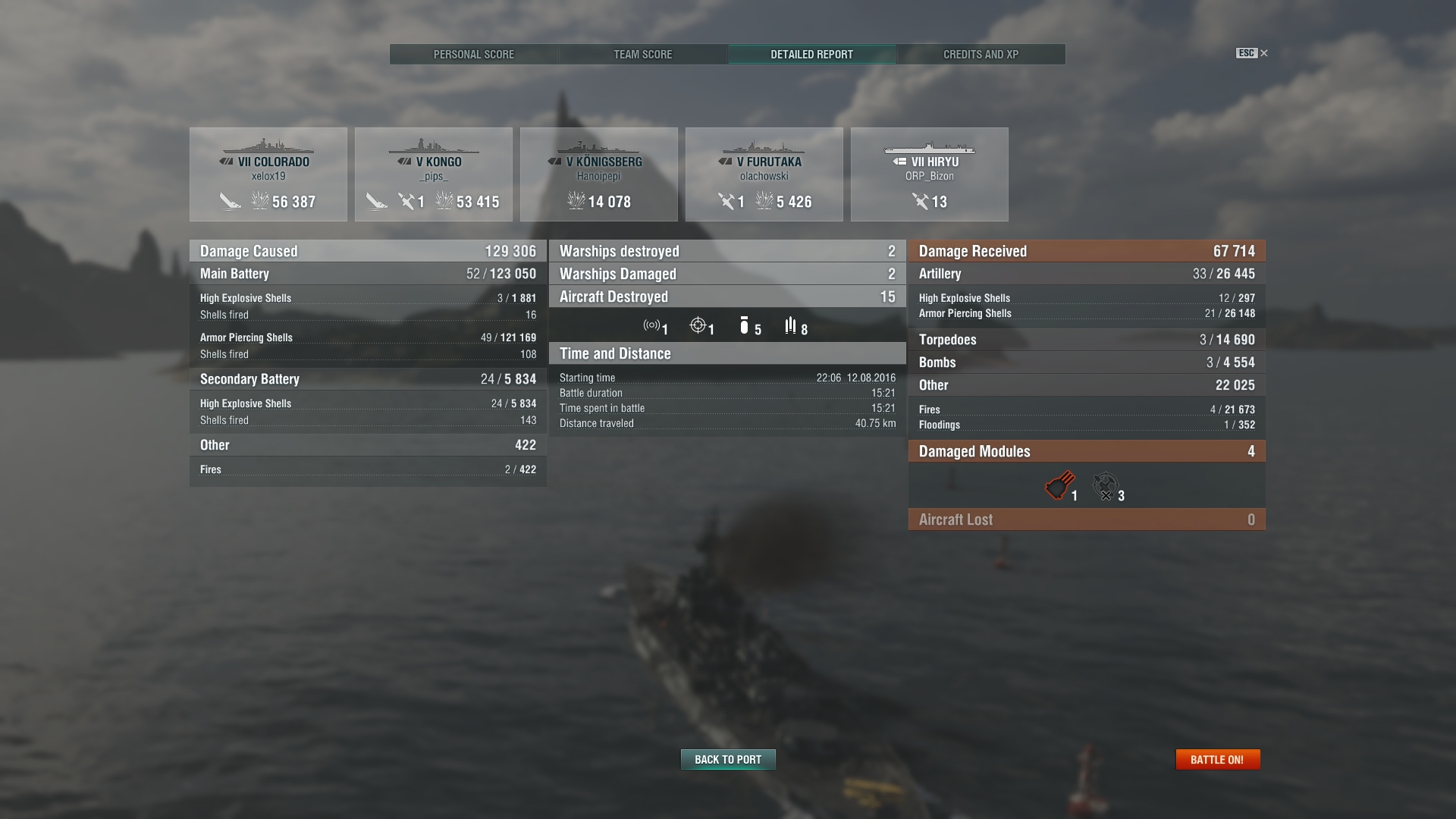Select the V Kongo ship card

[434, 174]
